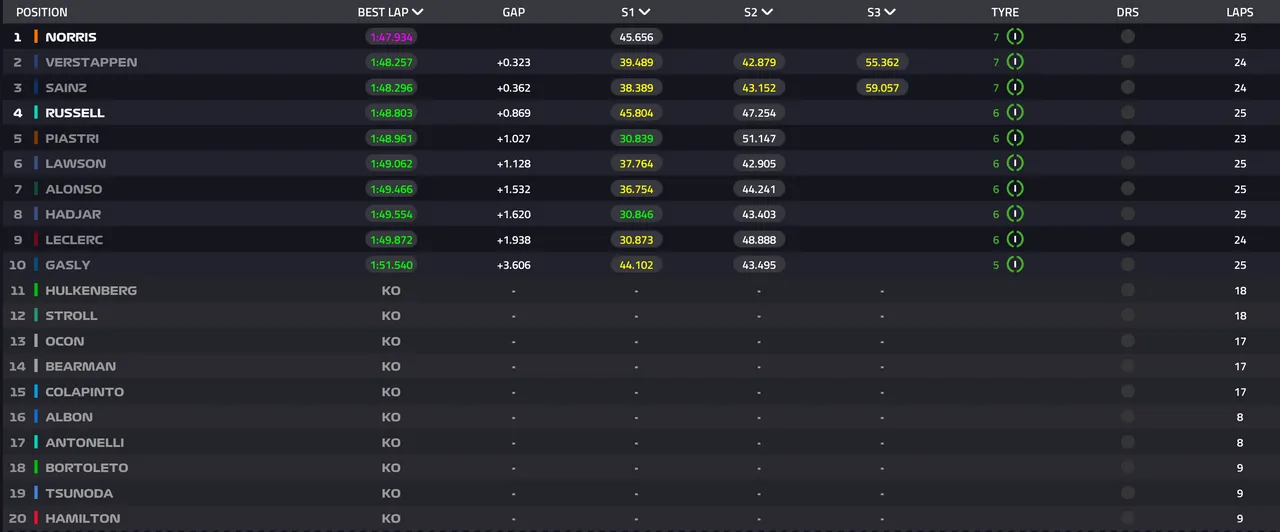1280x532 pixels.
Task: Select driver HAMILTON in last position
Action: pos(83,518)
